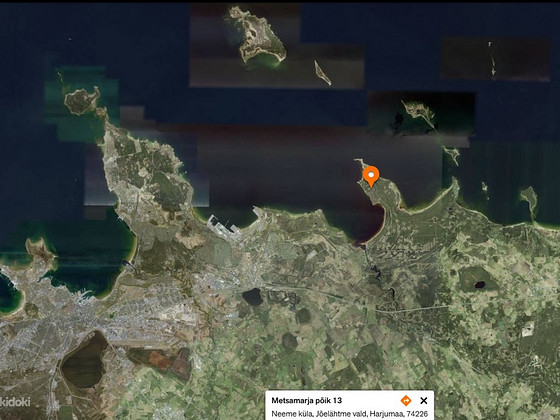Click the Metsamarja põik 13 address title

[x=306, y=400]
